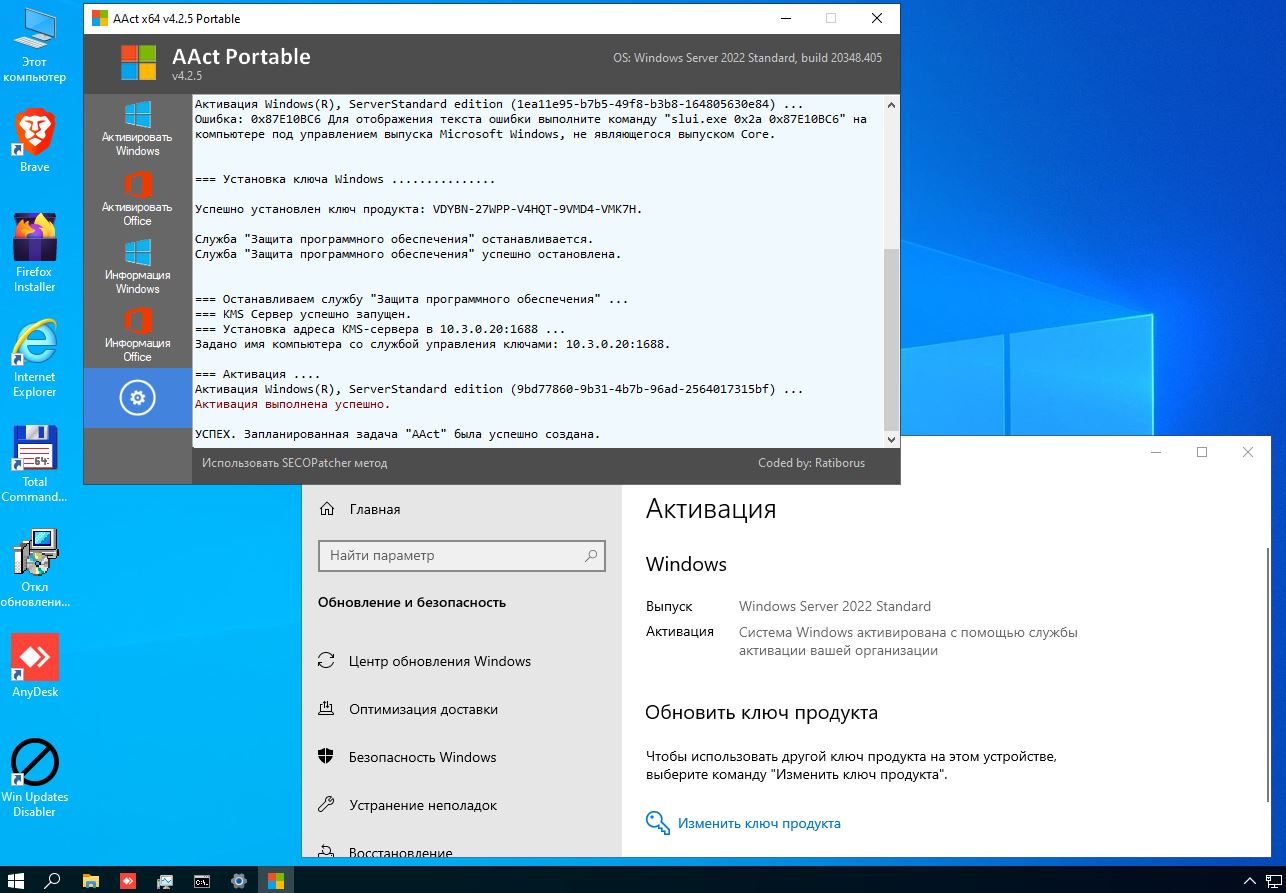Click Главная home button in Settings

click(374, 509)
